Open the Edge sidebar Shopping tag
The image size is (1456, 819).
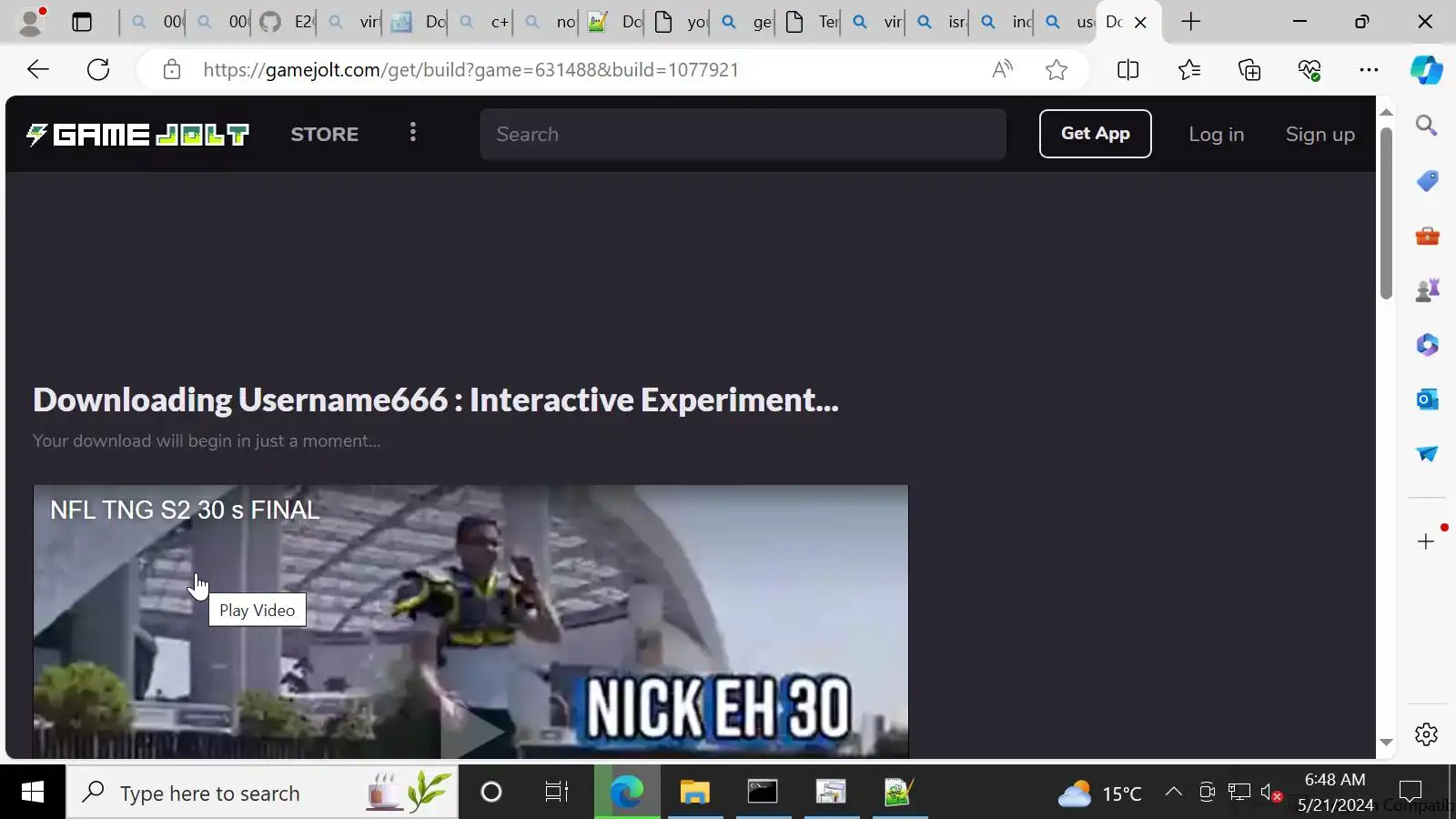(1426, 181)
